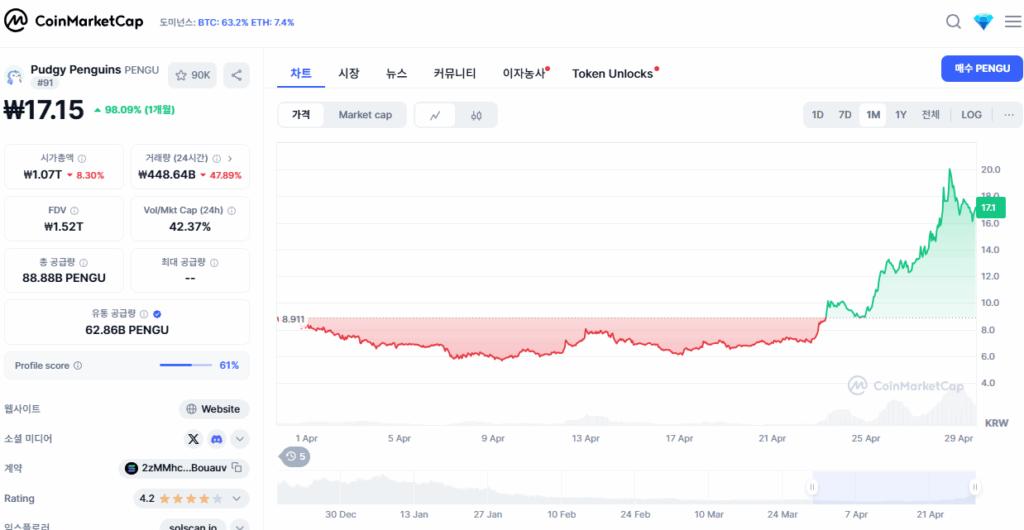
Task: Set chart range to 7D
Action: click(845, 115)
